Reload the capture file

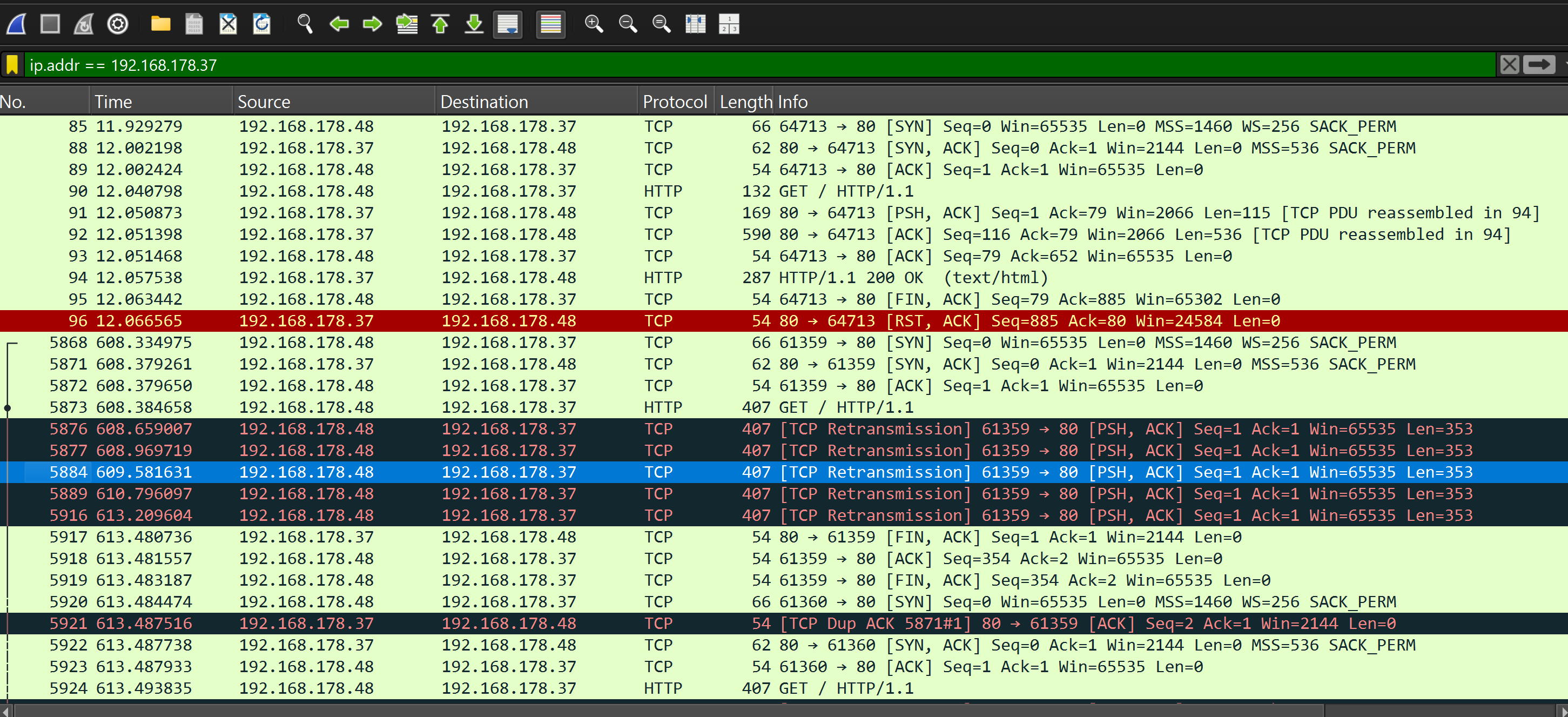coord(262,24)
